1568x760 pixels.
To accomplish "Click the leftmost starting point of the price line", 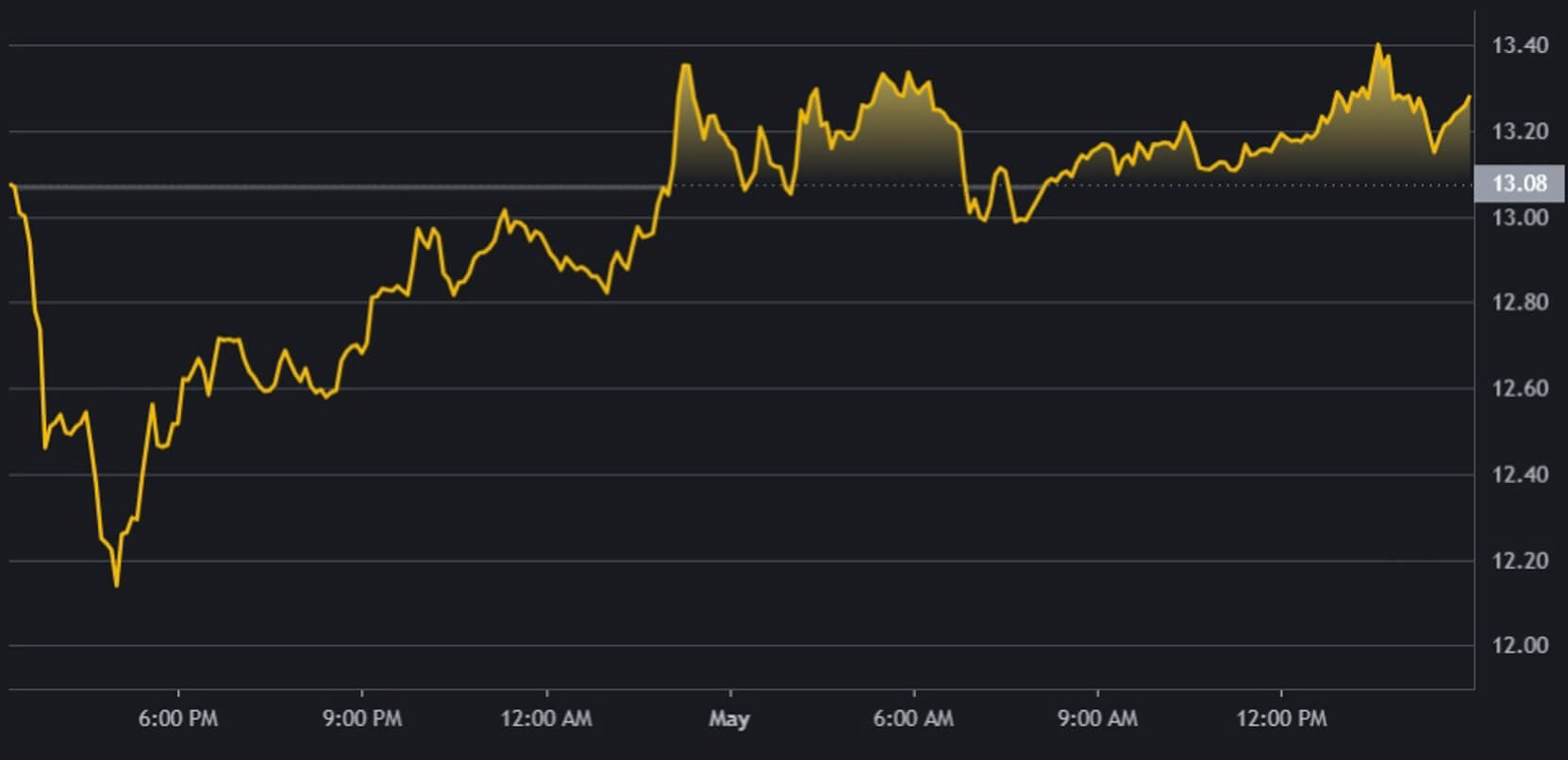I will [x=10, y=184].
